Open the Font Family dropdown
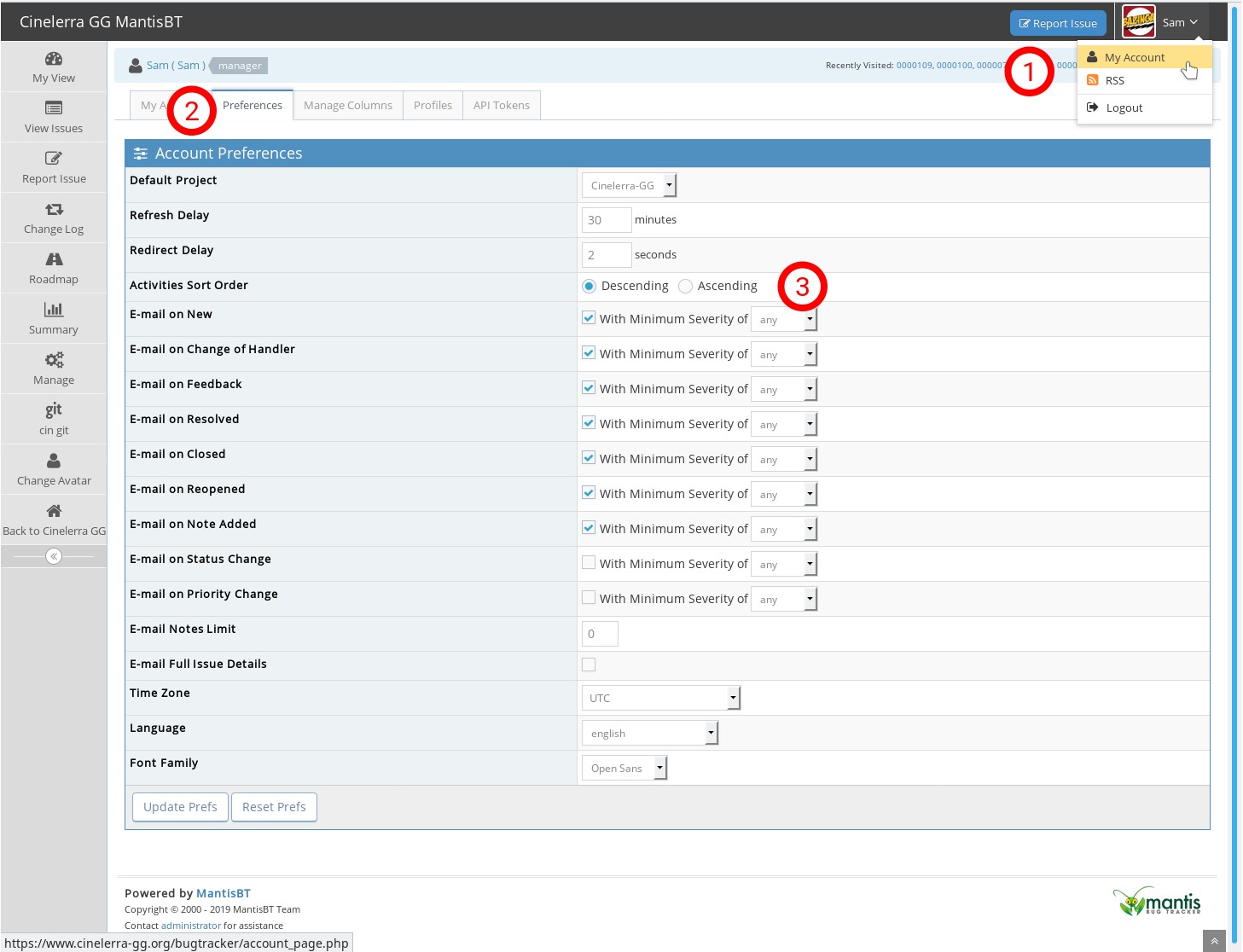Viewport: 1243px width, 952px height. pyautogui.click(x=624, y=769)
